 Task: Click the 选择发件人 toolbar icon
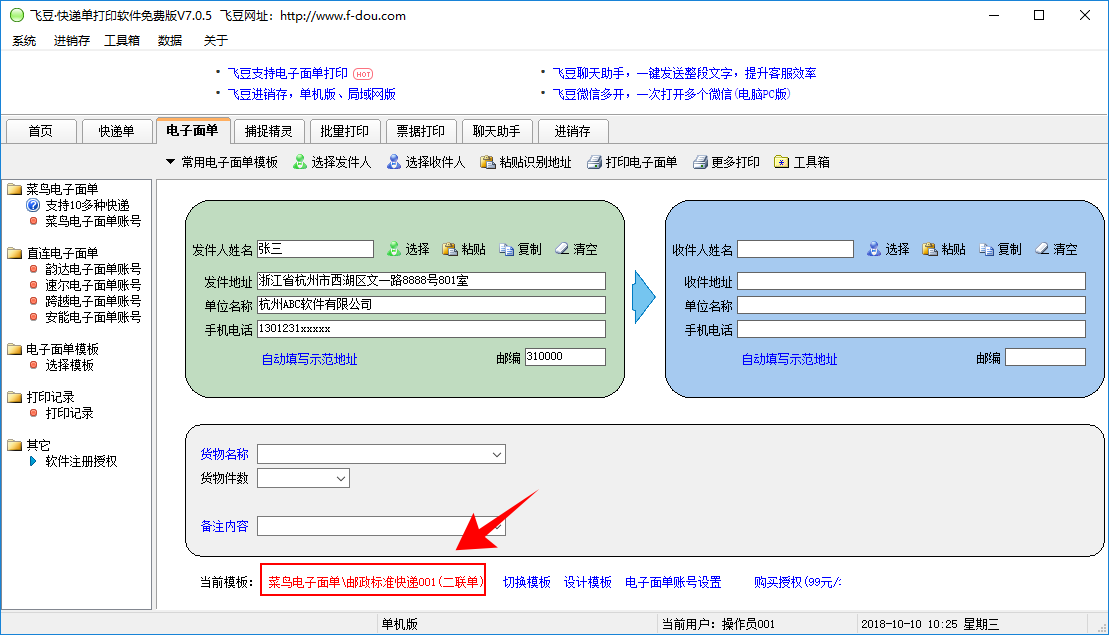click(x=300, y=162)
